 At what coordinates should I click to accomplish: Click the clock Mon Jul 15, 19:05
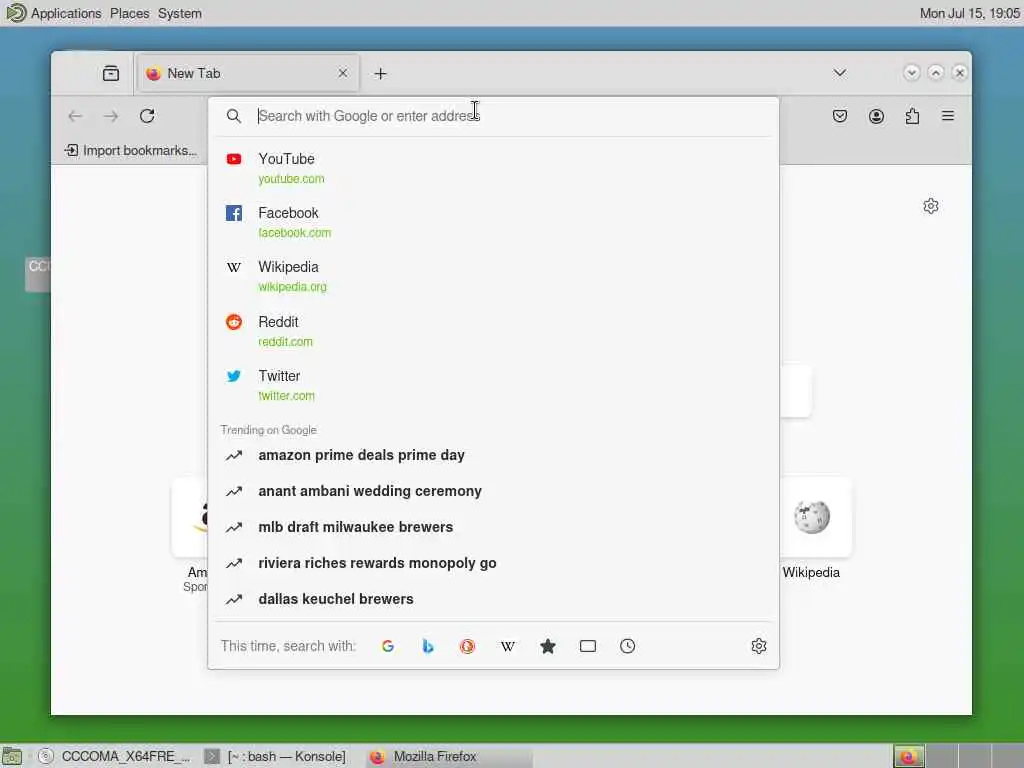pyautogui.click(x=969, y=13)
